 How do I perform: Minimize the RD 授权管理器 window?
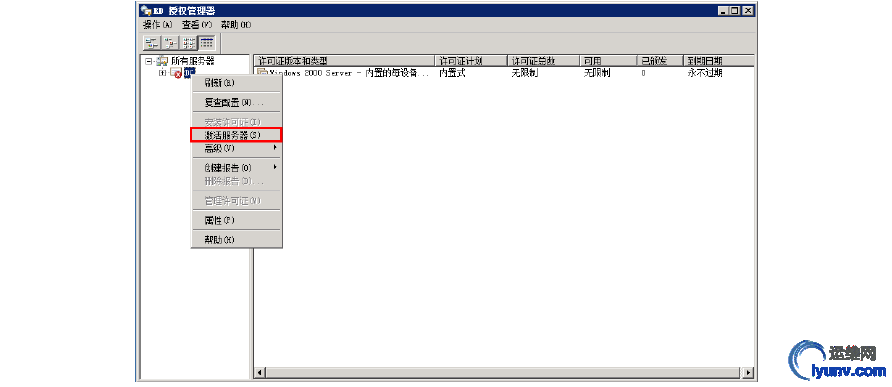pyautogui.click(x=723, y=10)
